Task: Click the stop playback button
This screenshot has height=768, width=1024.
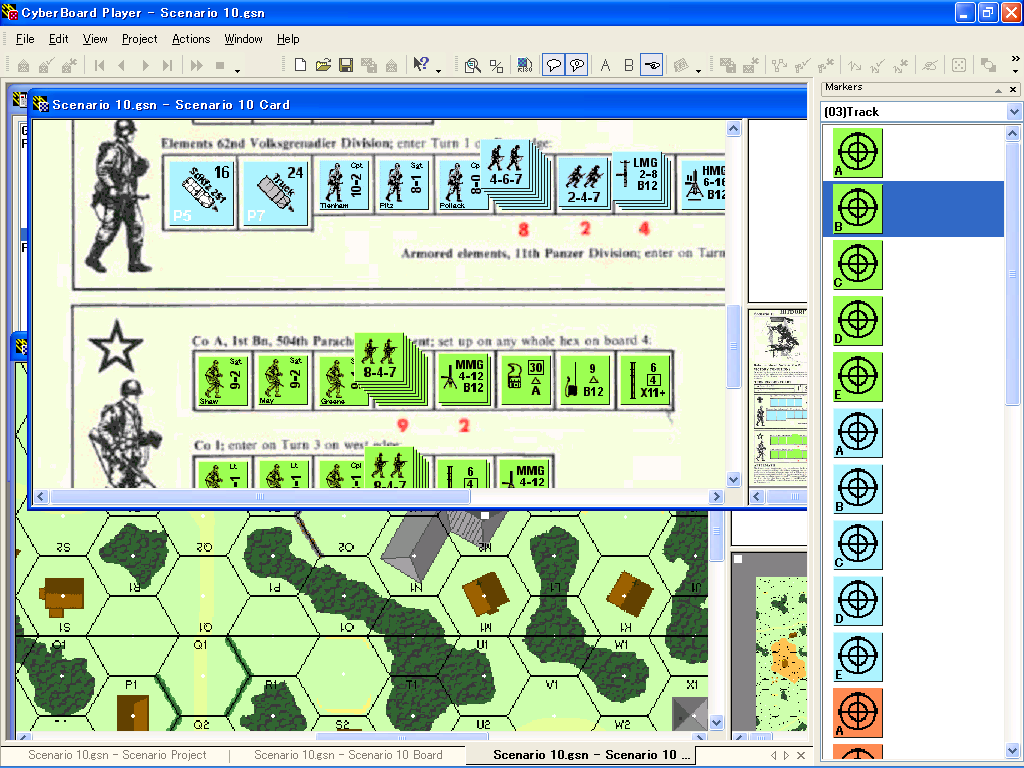Action: tap(220, 65)
